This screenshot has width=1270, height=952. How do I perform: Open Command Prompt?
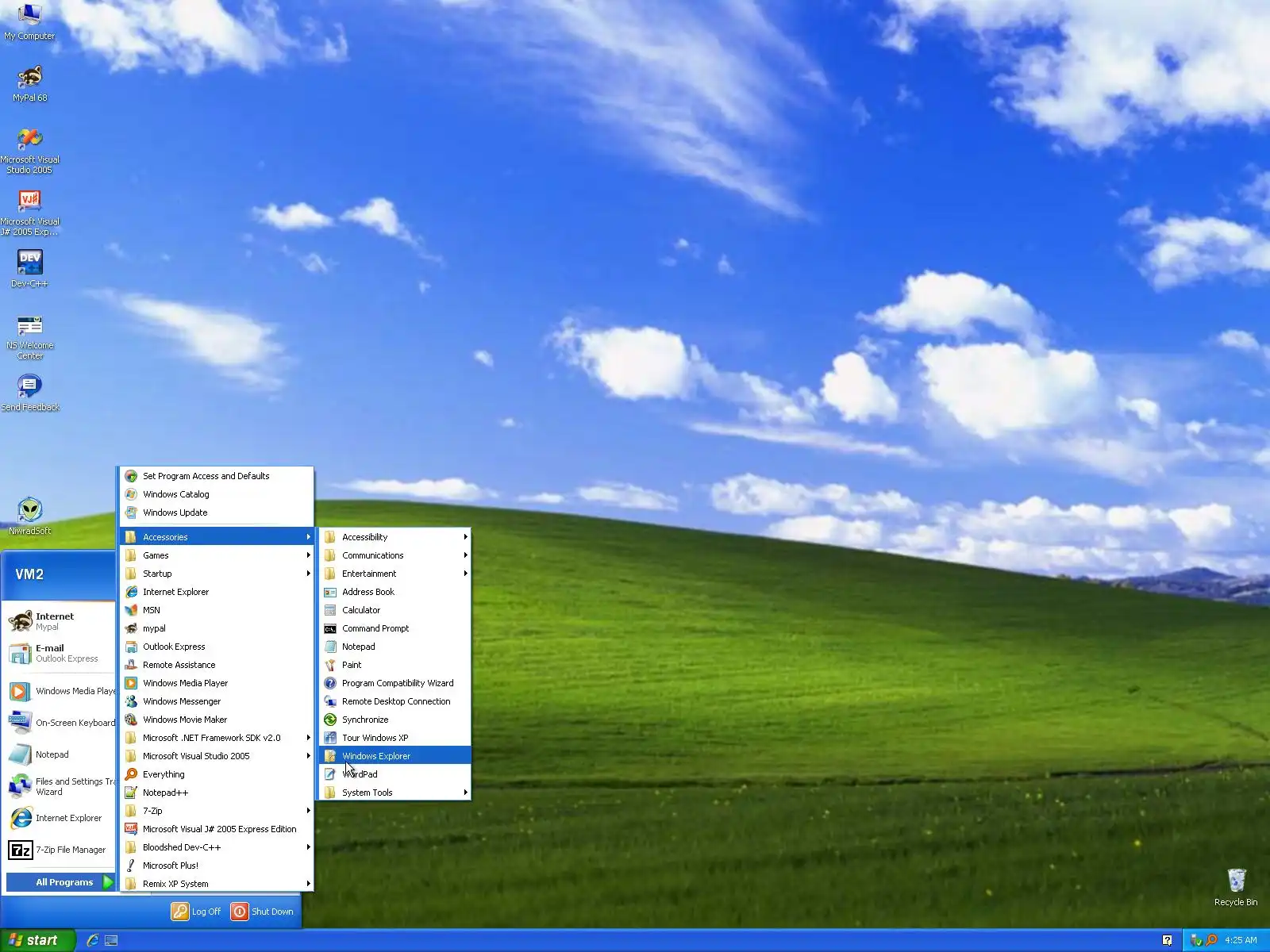click(x=394, y=628)
